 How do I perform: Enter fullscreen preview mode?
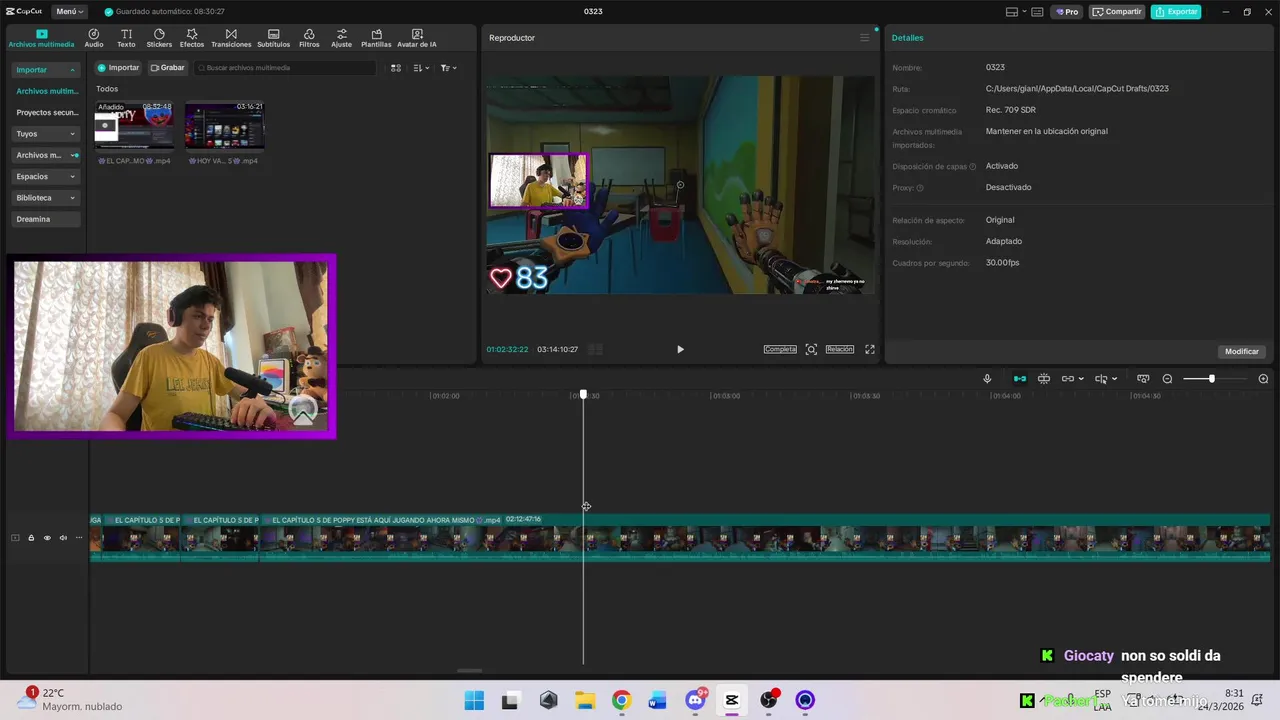point(870,349)
